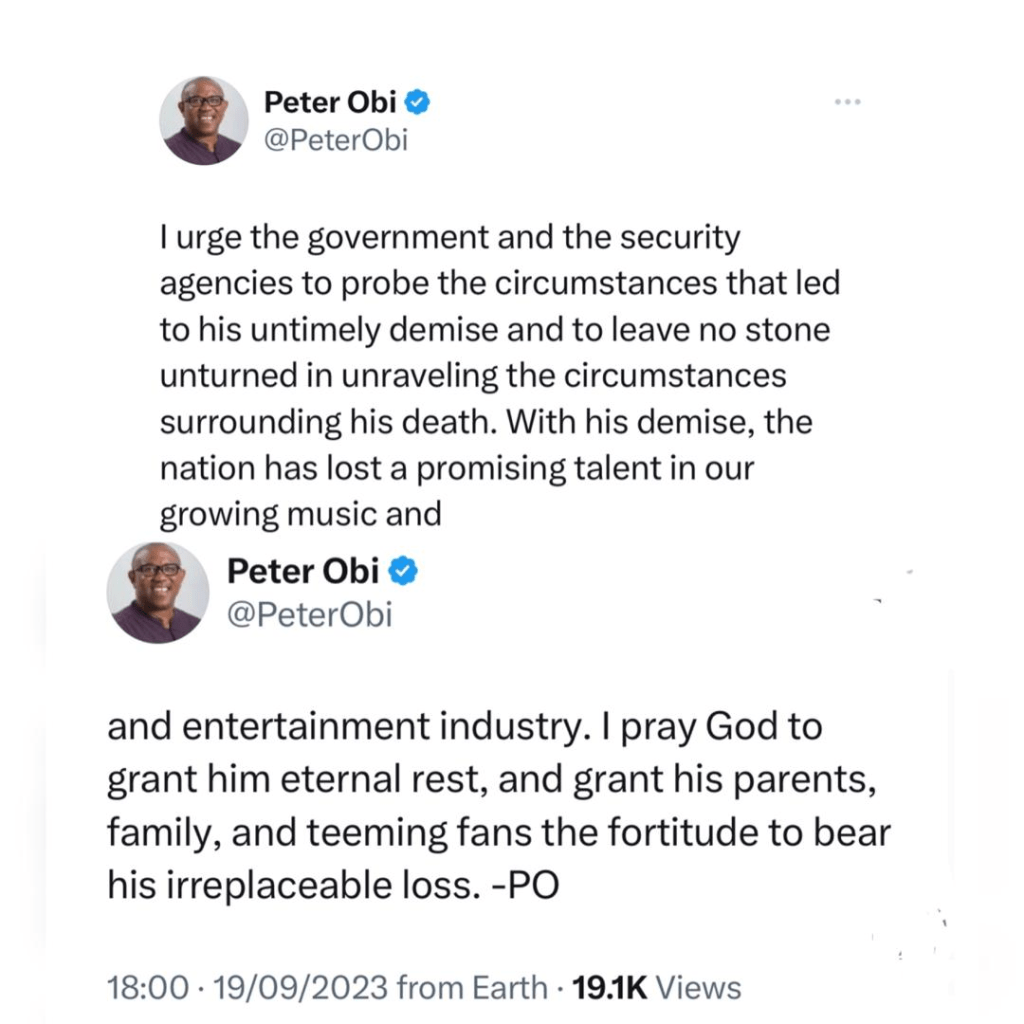Click the @PeterObi handle in the upper tweet
This screenshot has height=1024, width=1024.
pyautogui.click(x=336, y=141)
